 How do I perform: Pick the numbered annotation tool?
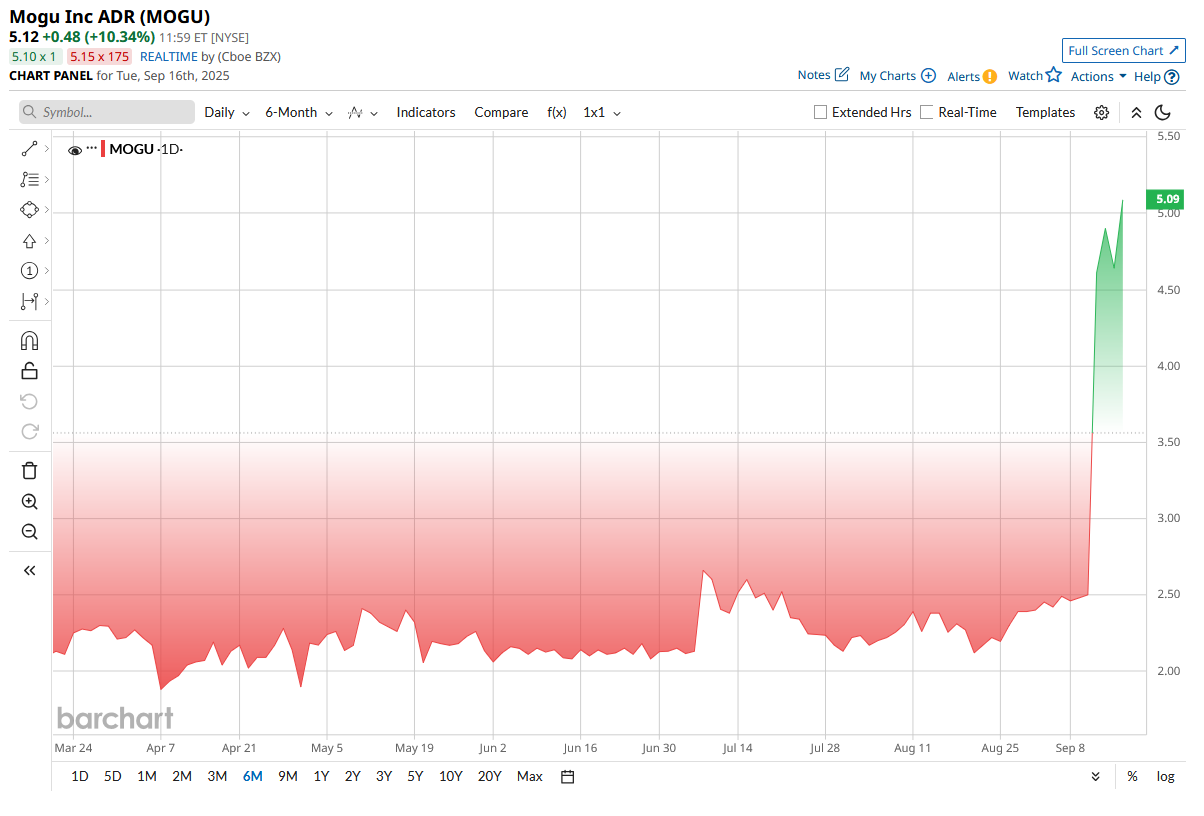(29, 271)
